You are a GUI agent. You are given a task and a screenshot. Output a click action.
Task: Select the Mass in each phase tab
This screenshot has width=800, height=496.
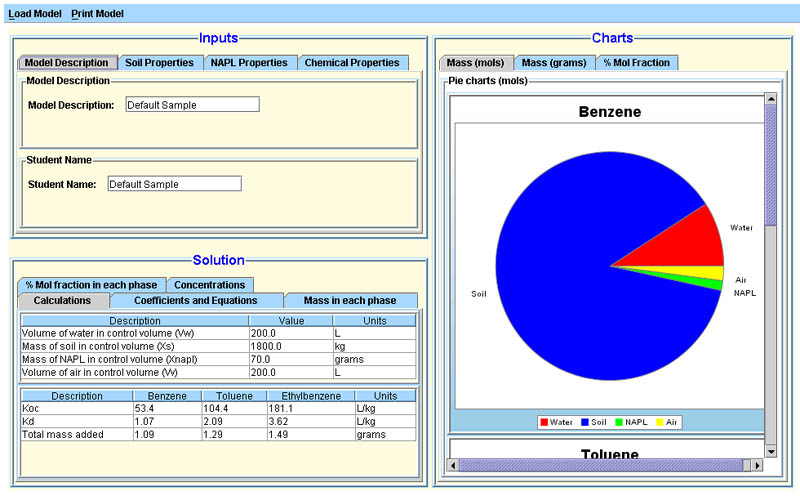point(350,300)
